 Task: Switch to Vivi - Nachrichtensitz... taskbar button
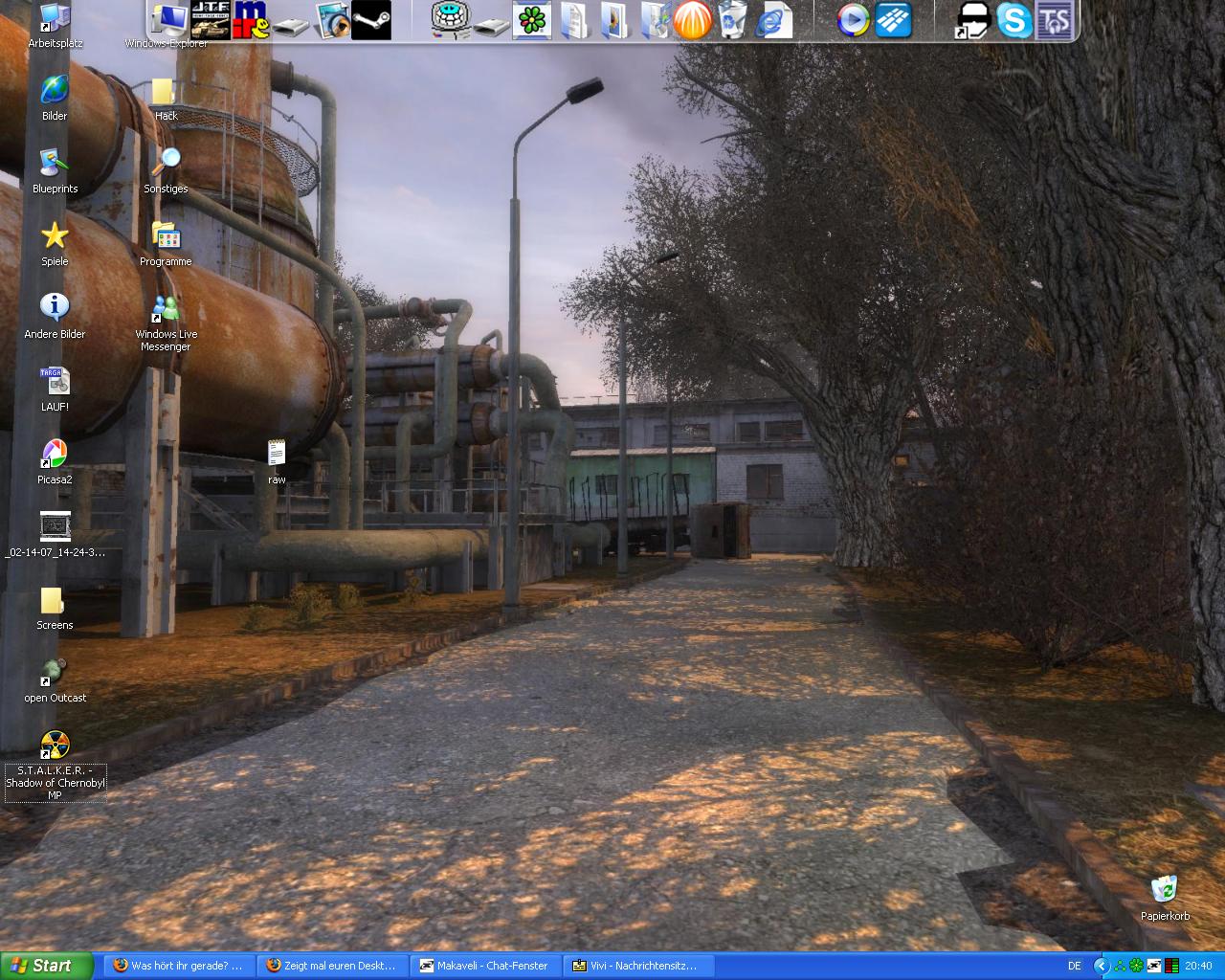tap(637, 966)
